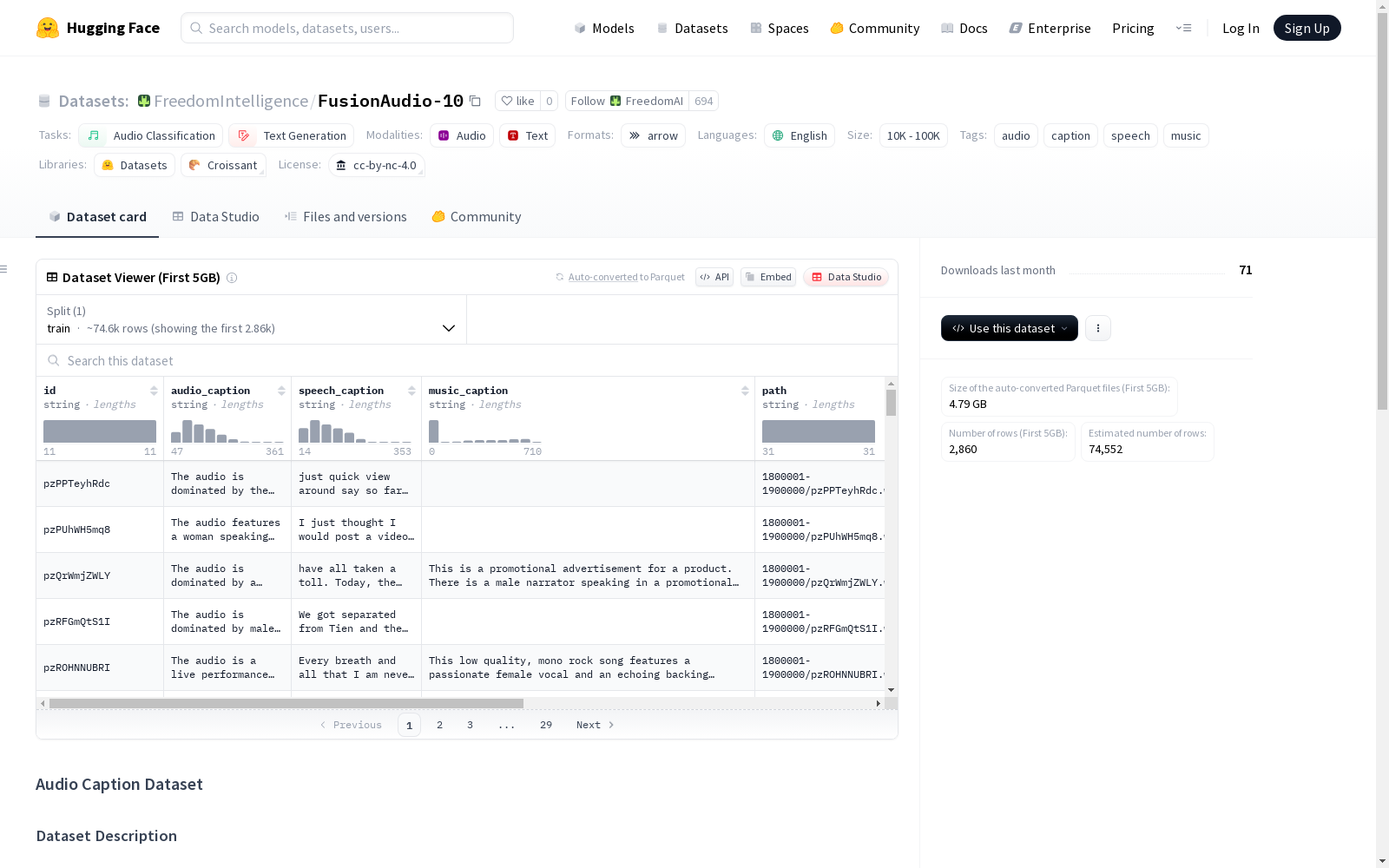Open more options beside Use this dataset

click(1098, 328)
